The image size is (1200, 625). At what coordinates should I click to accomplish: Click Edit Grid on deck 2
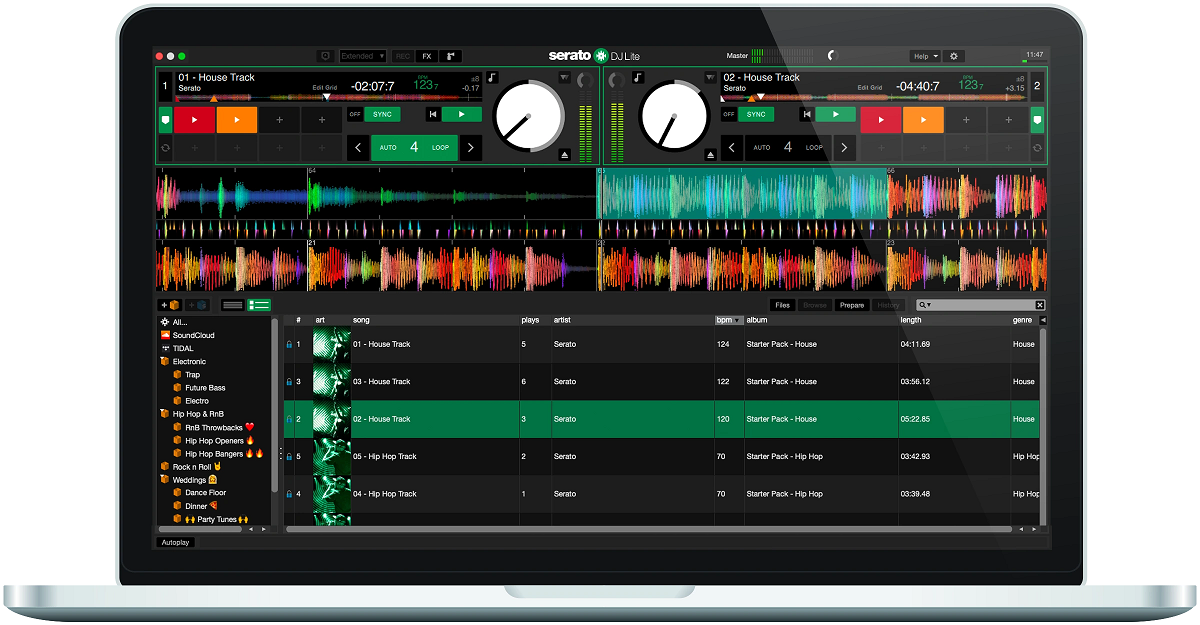tap(870, 88)
